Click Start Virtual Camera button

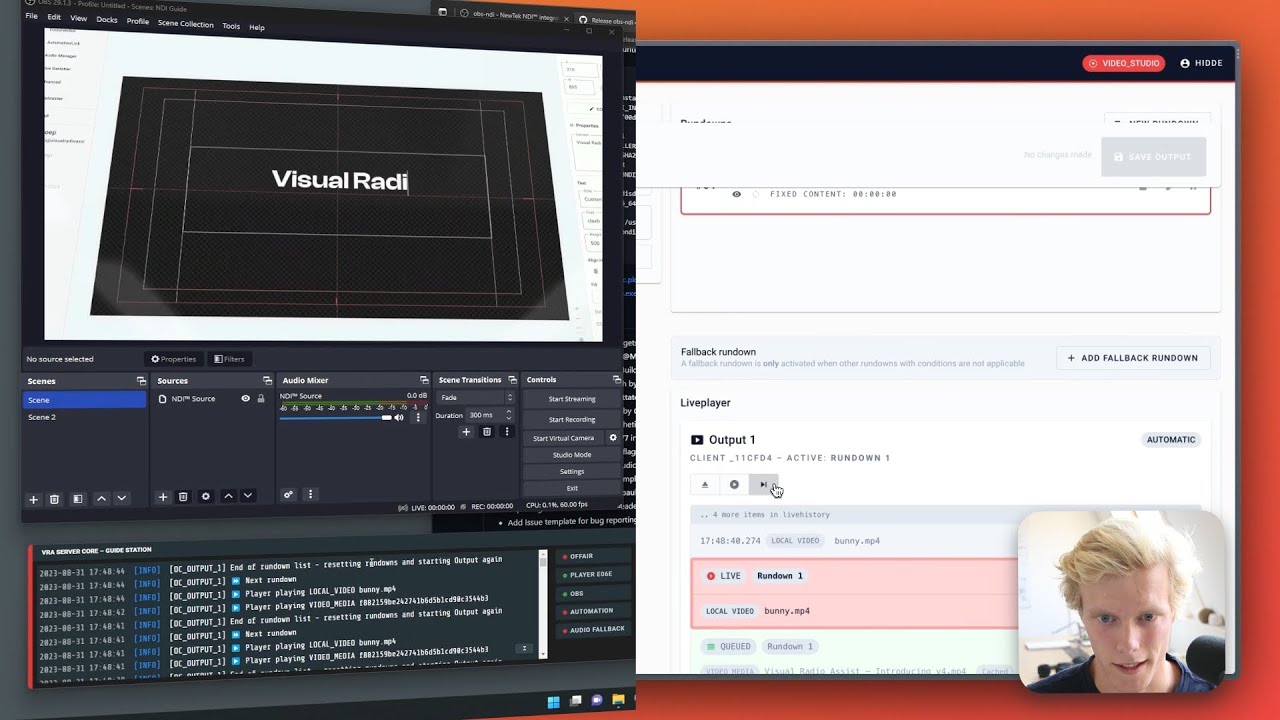point(564,438)
